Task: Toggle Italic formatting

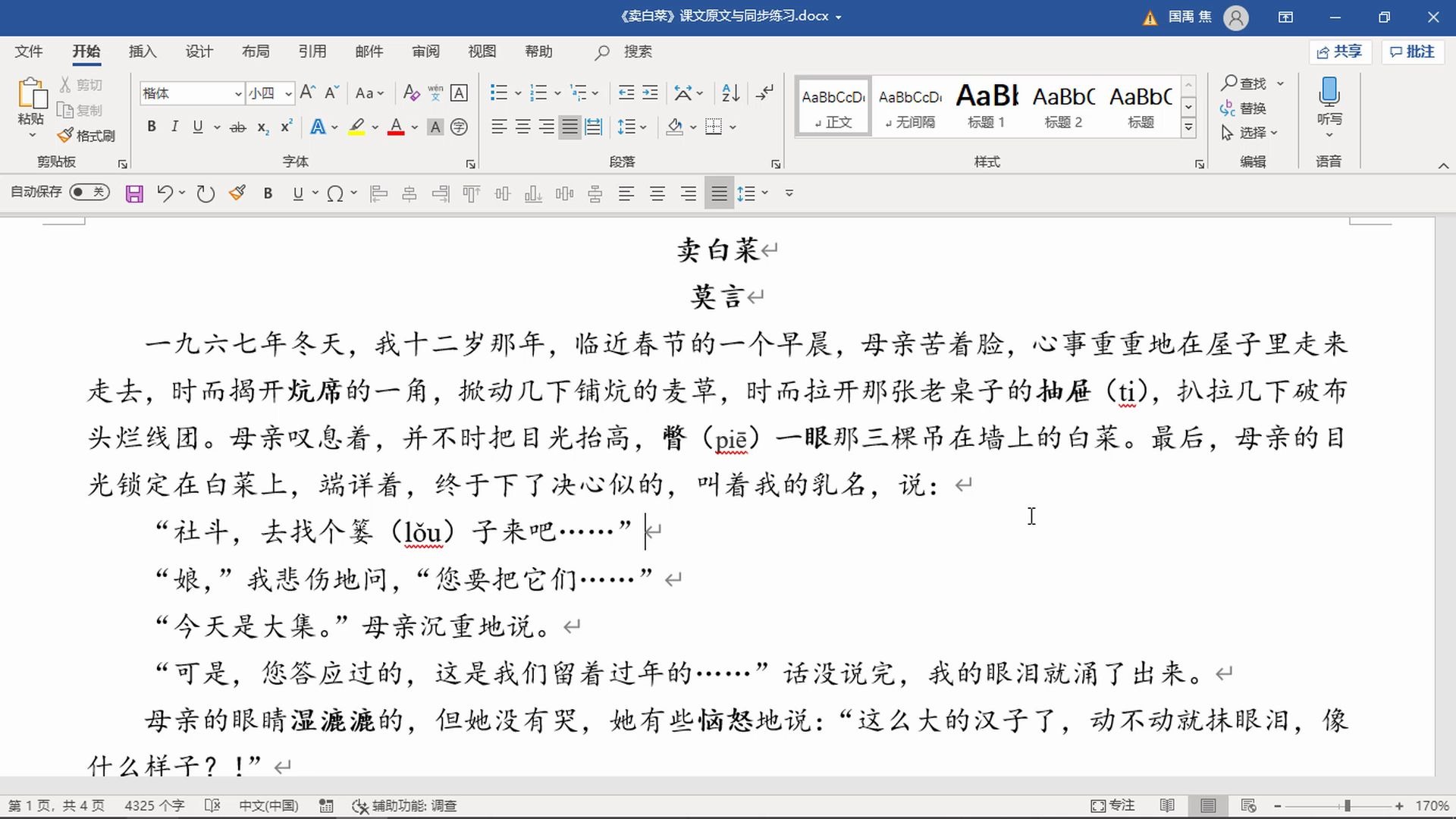Action: tap(174, 127)
